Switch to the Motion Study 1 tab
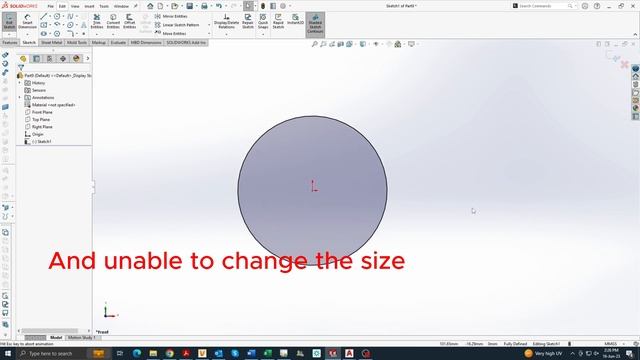 81,338
